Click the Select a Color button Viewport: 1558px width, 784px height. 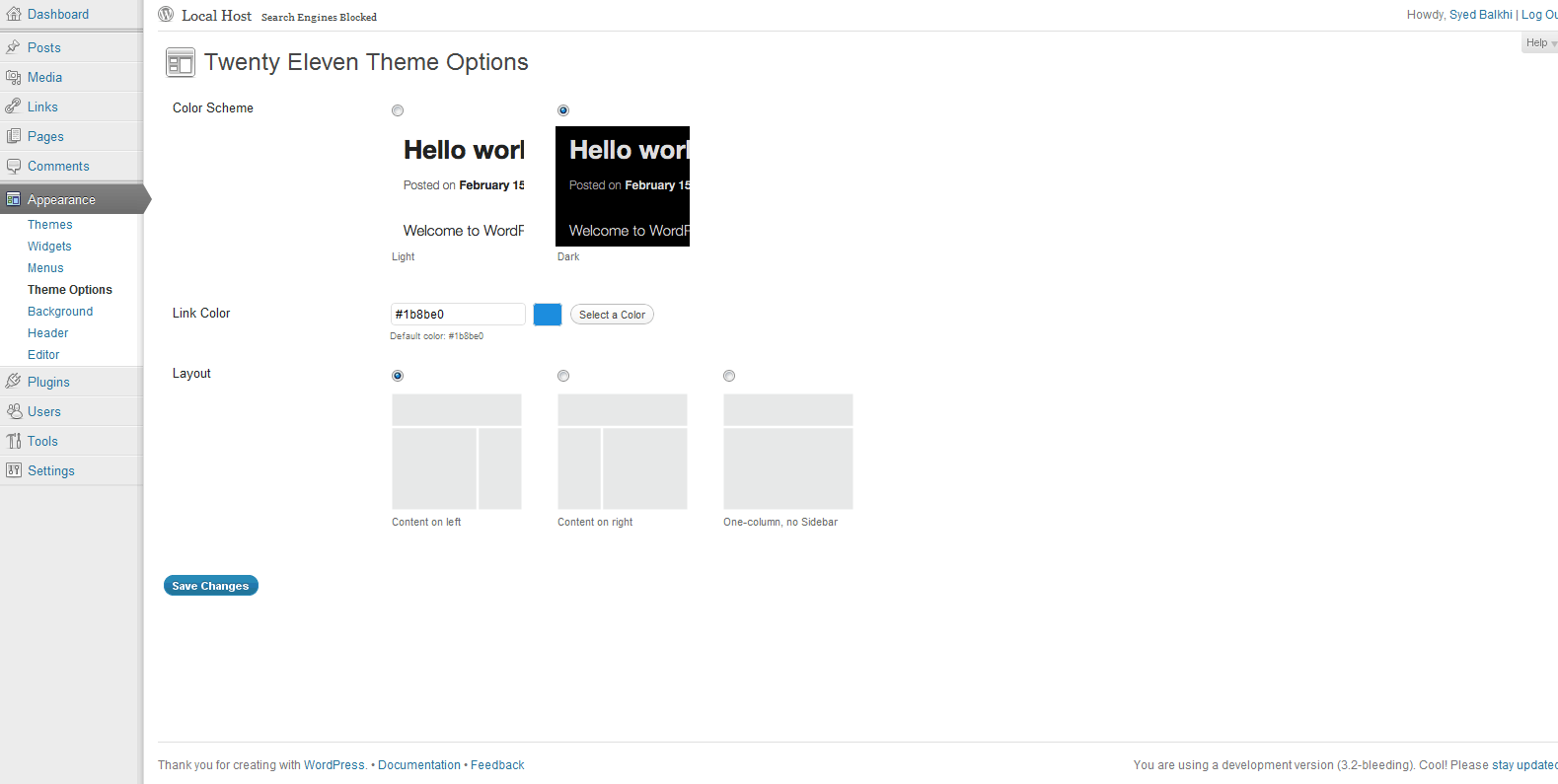point(612,315)
